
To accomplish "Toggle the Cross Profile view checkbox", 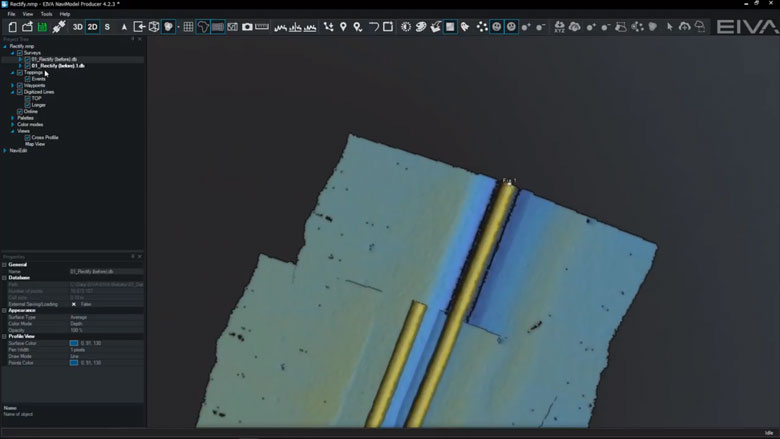I will 28,137.
